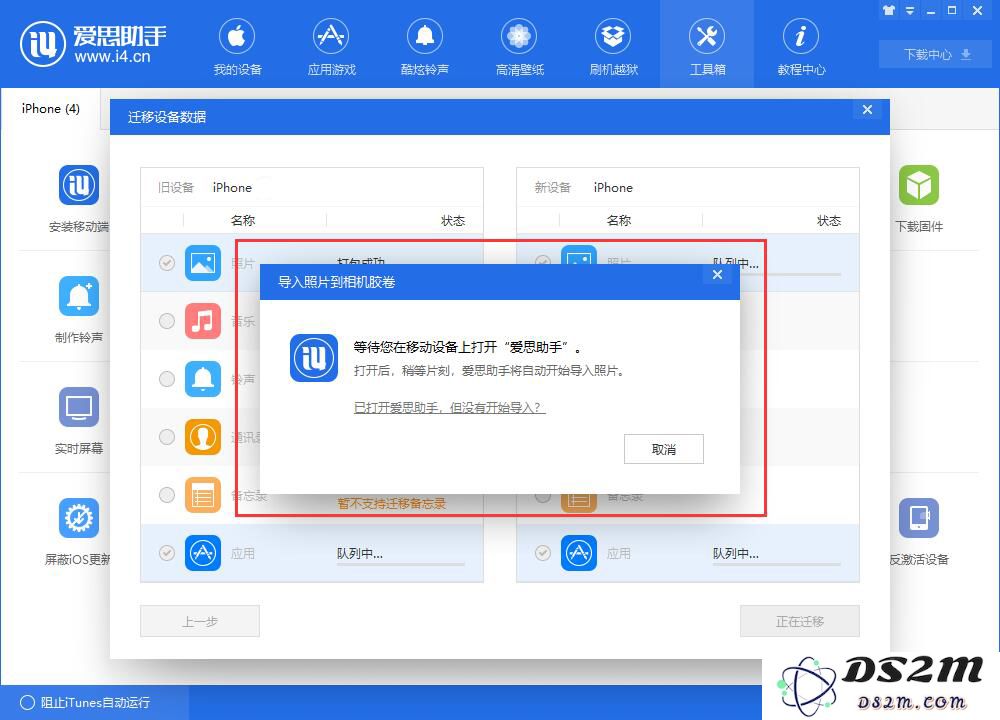Open the 安装移动端 tool
1000x720 pixels.
pos(78,199)
